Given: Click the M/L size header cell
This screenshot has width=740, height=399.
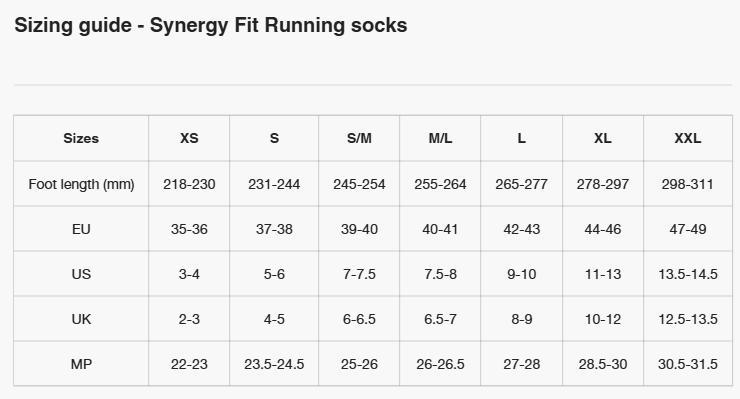Looking at the screenshot, I should click(x=440, y=138).
